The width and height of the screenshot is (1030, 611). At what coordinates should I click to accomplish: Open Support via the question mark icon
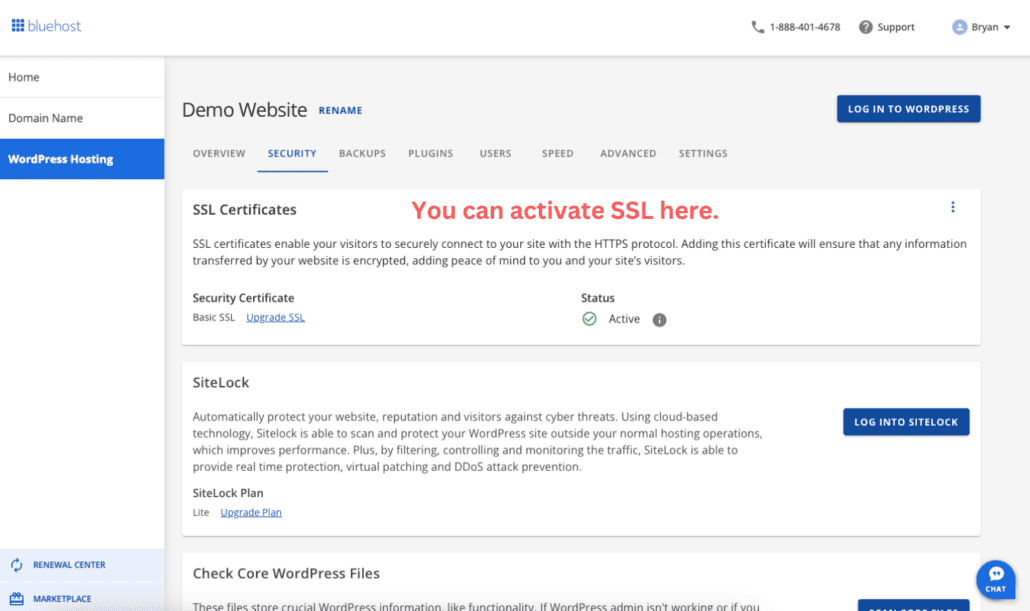(x=865, y=26)
